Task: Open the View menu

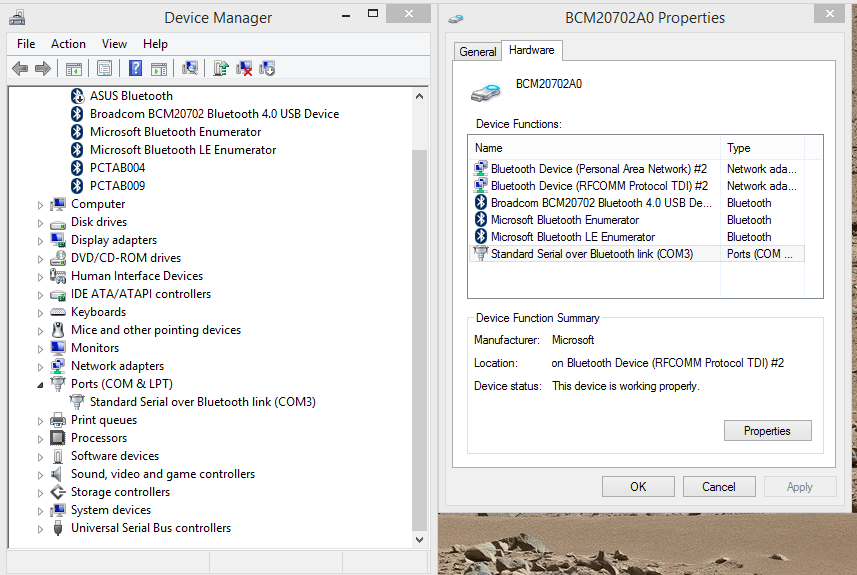Action: pos(114,44)
